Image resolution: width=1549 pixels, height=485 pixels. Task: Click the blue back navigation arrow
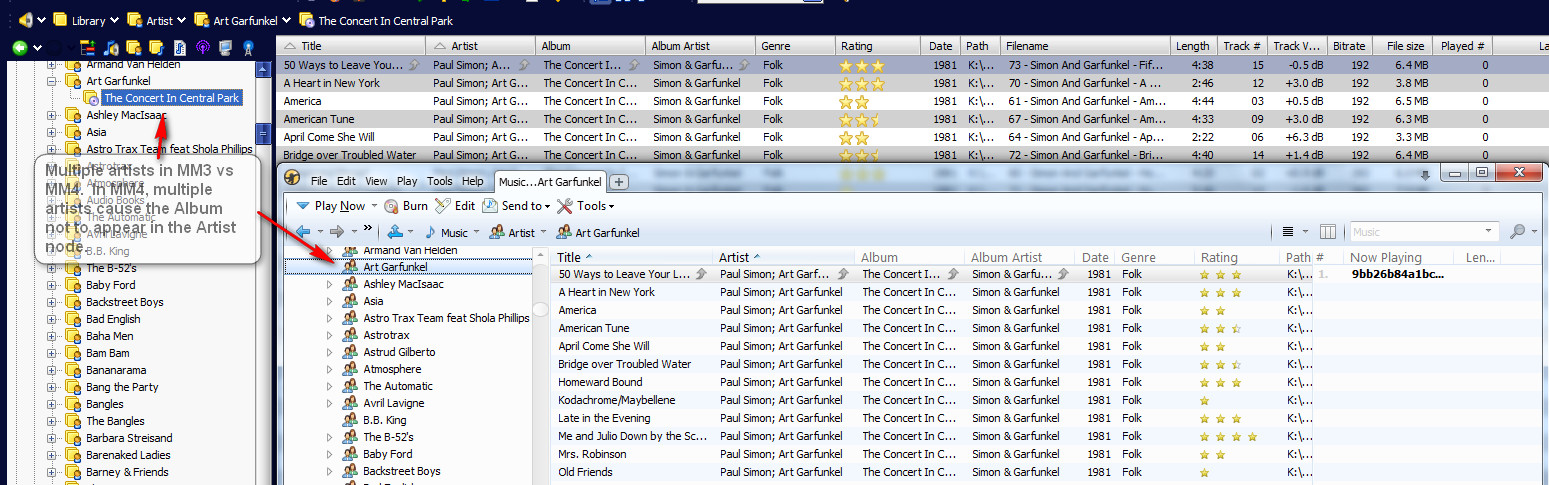coord(303,232)
